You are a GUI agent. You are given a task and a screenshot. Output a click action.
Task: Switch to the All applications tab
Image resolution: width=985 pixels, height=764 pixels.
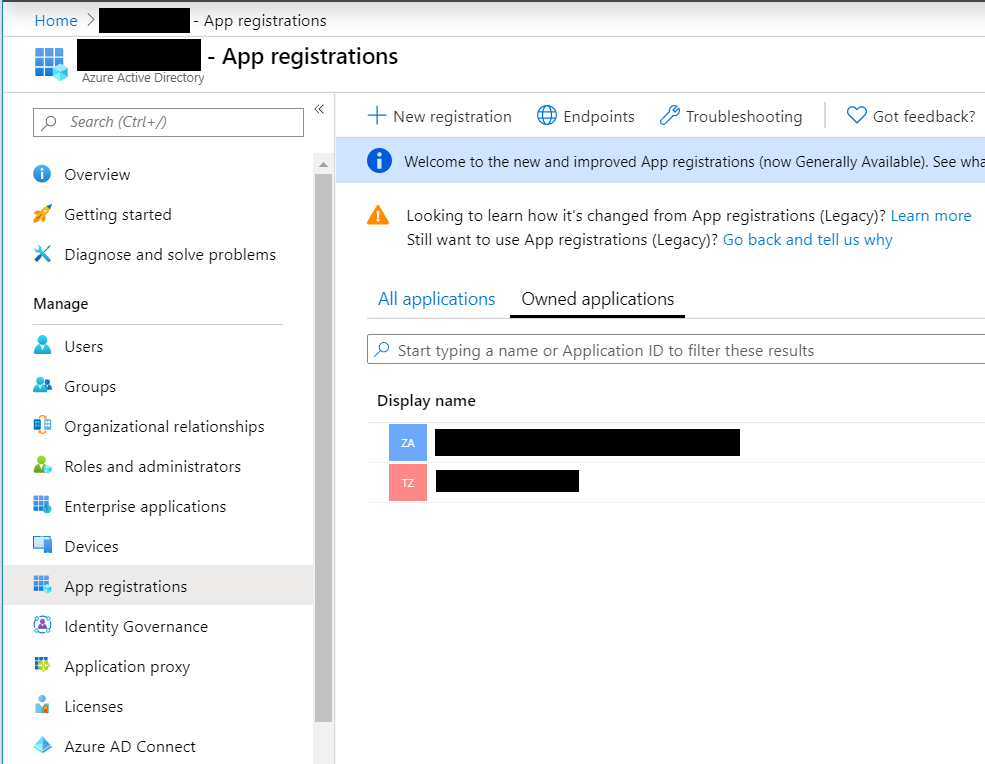(436, 299)
